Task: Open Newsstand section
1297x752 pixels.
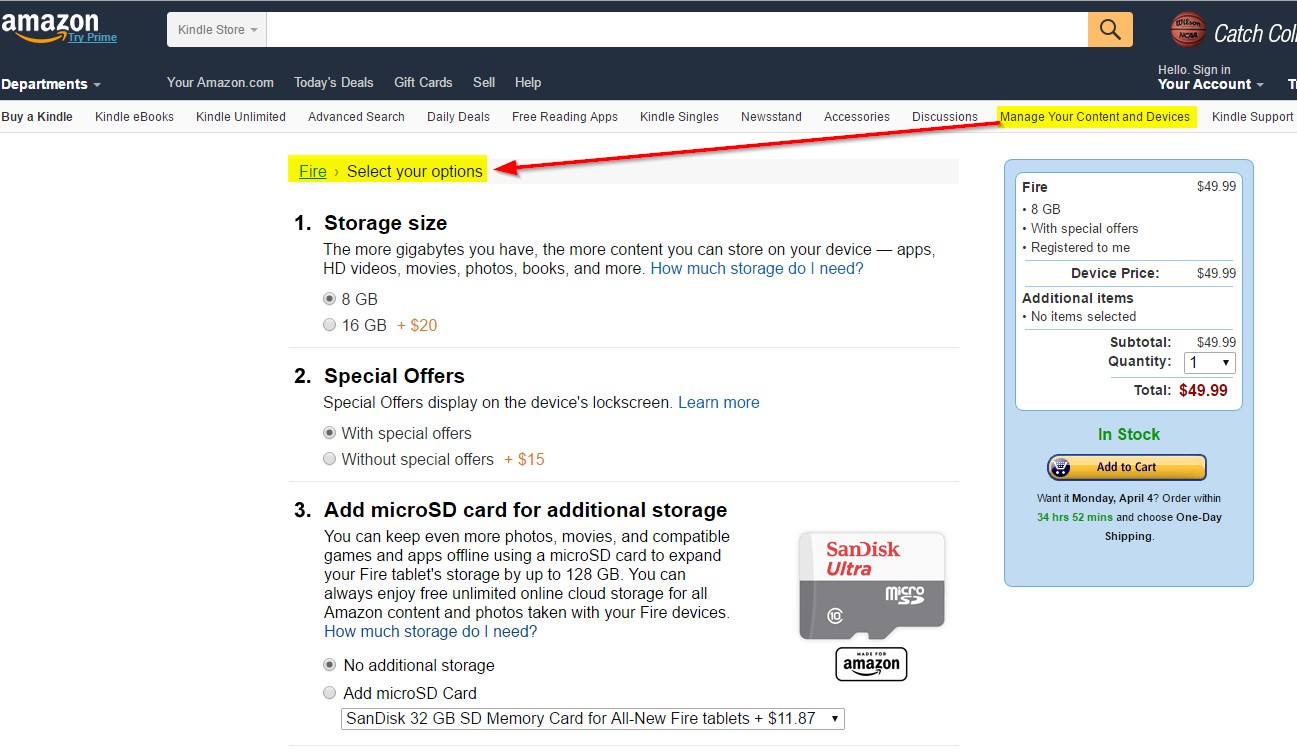Action: pos(771,117)
